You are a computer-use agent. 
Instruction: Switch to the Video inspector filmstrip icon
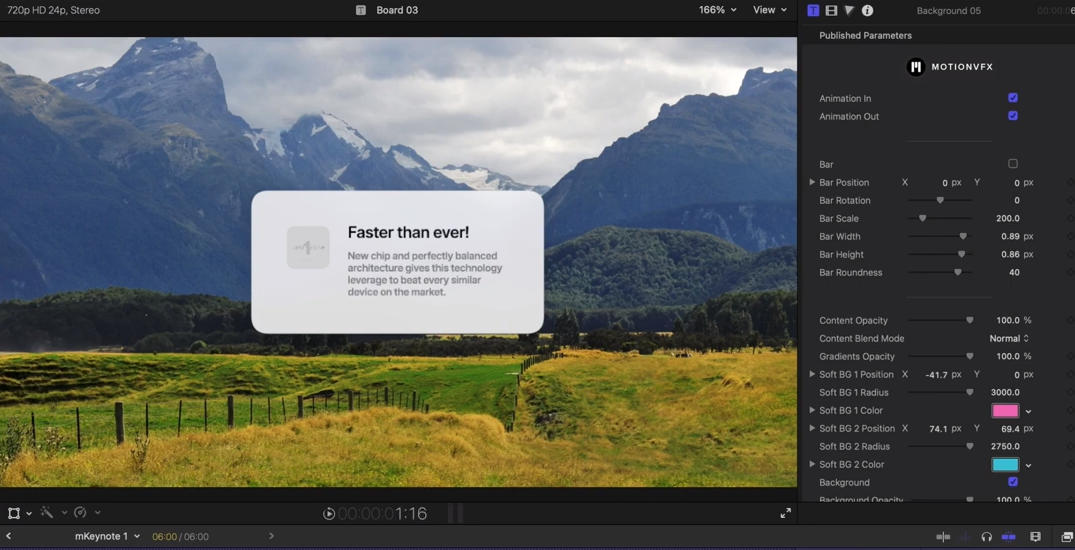click(831, 10)
